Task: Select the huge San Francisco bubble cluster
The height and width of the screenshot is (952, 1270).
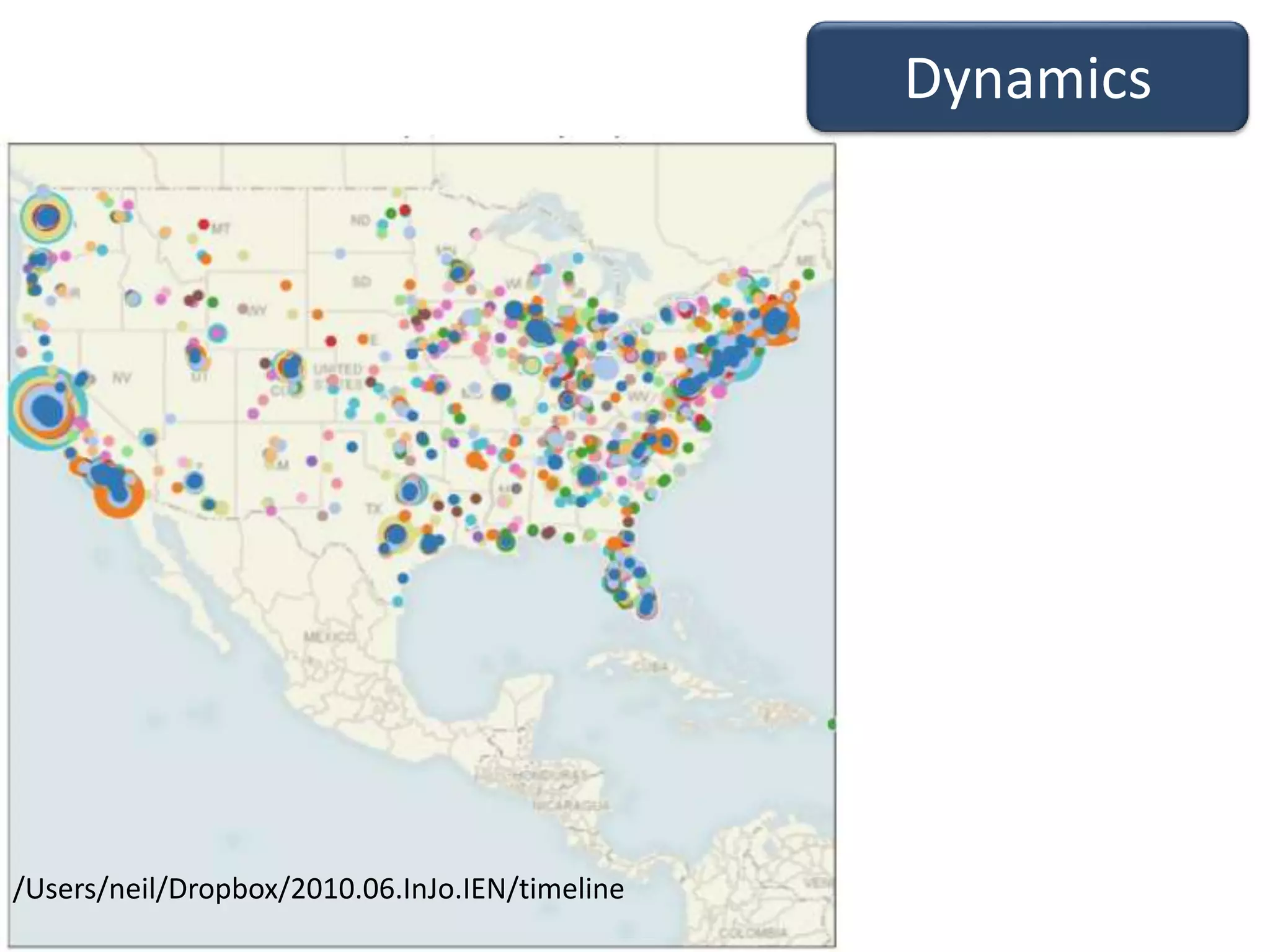Action: coord(46,408)
